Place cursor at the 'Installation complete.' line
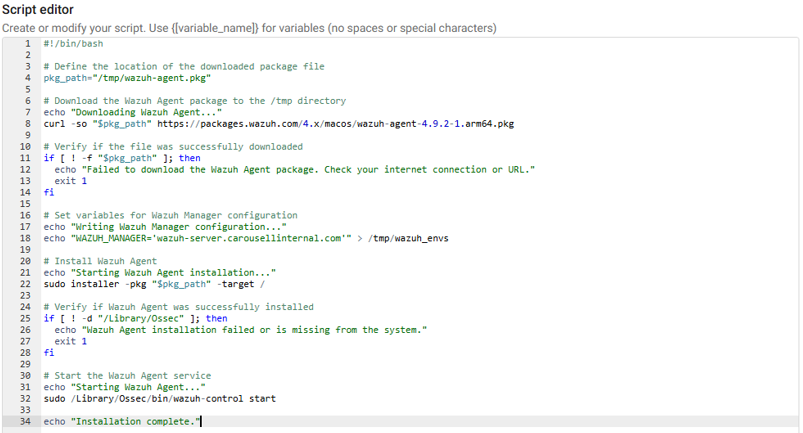 (x=122, y=421)
